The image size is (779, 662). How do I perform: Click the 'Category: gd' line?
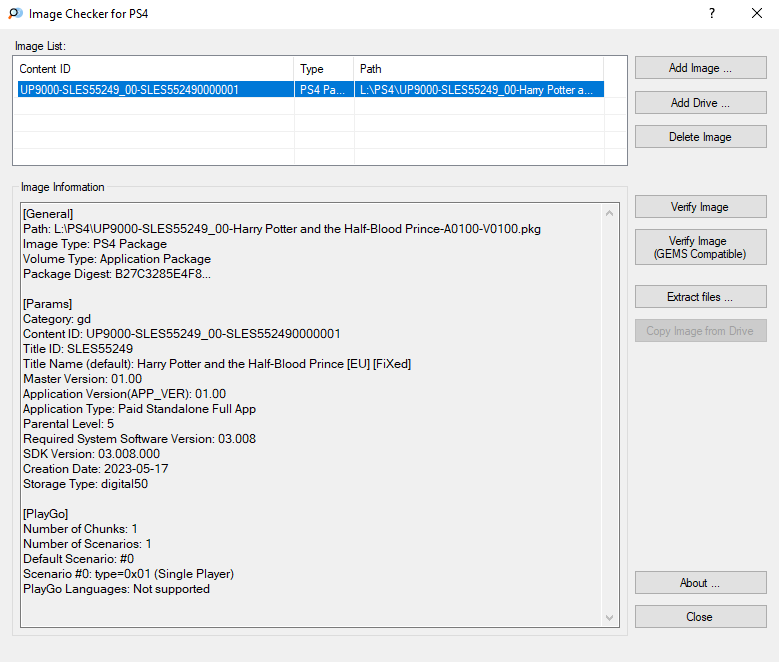click(x=57, y=319)
